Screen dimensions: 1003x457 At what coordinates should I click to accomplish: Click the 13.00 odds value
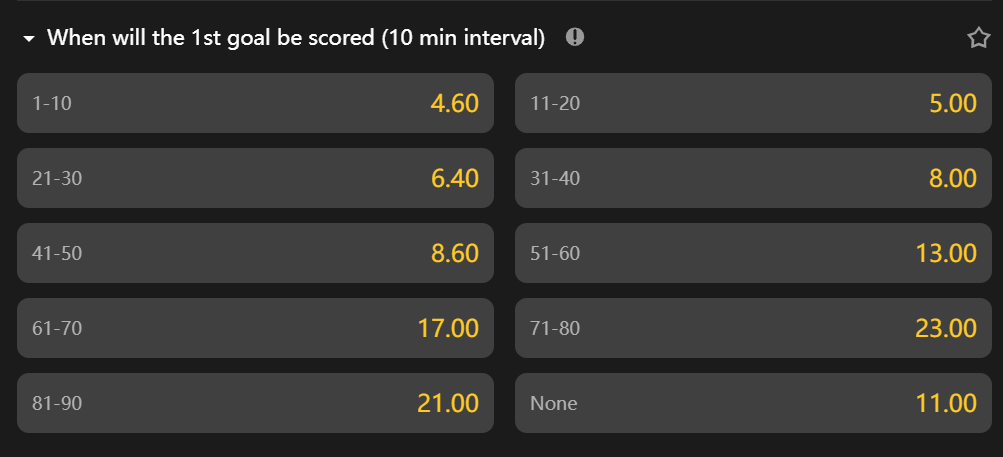(946, 254)
